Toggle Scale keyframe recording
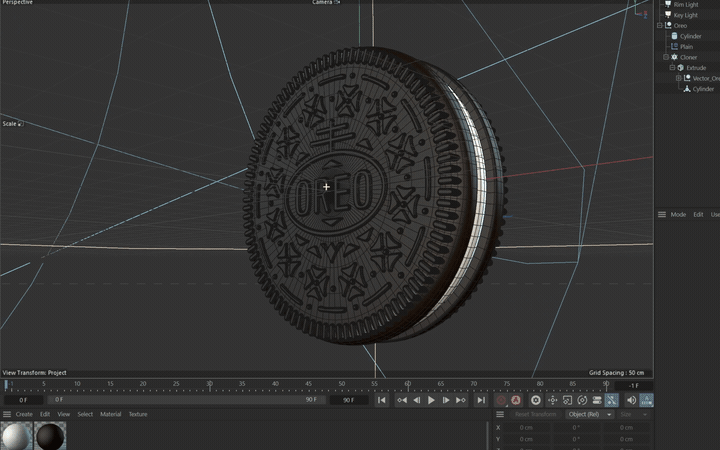This screenshot has width=720, height=450. pos(567,400)
